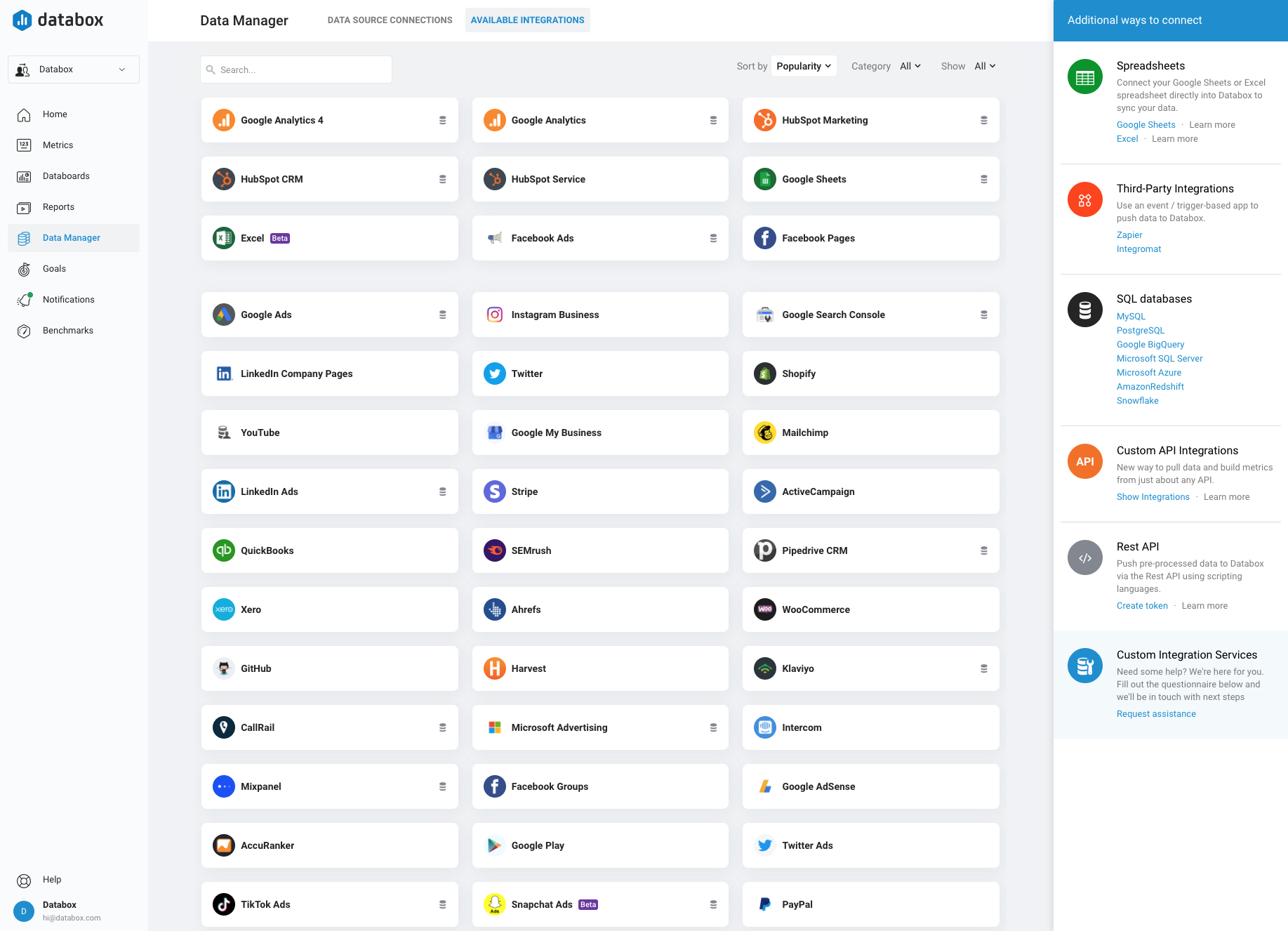Image resolution: width=1288 pixels, height=931 pixels.
Task: Expand HubSpot CRM database menu
Action: tap(443, 179)
